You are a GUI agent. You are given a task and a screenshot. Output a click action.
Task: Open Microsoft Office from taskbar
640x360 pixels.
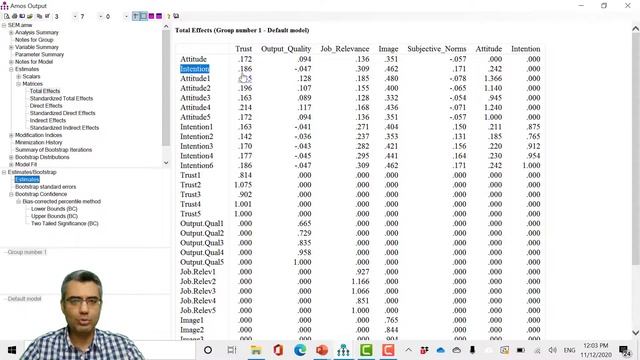pos(278,350)
